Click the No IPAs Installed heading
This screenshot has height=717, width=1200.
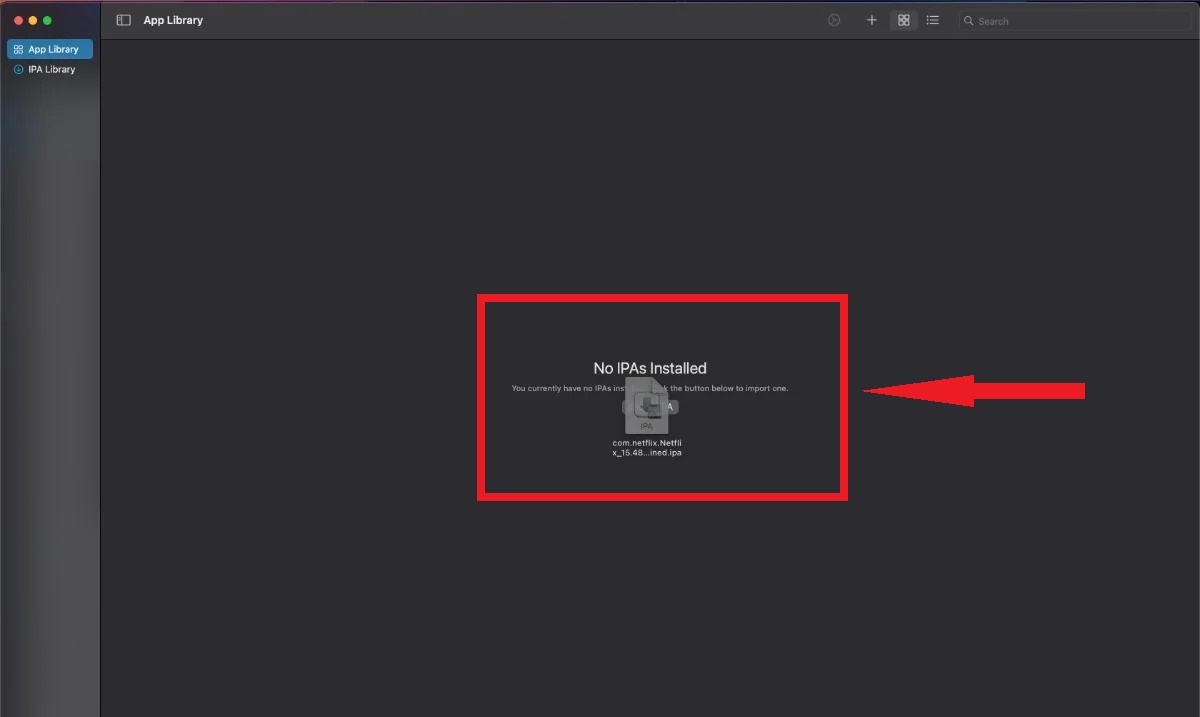click(x=649, y=368)
